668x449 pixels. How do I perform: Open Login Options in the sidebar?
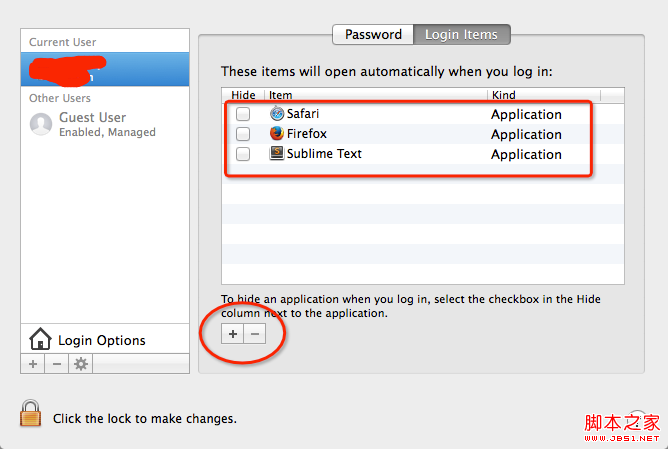point(101,340)
